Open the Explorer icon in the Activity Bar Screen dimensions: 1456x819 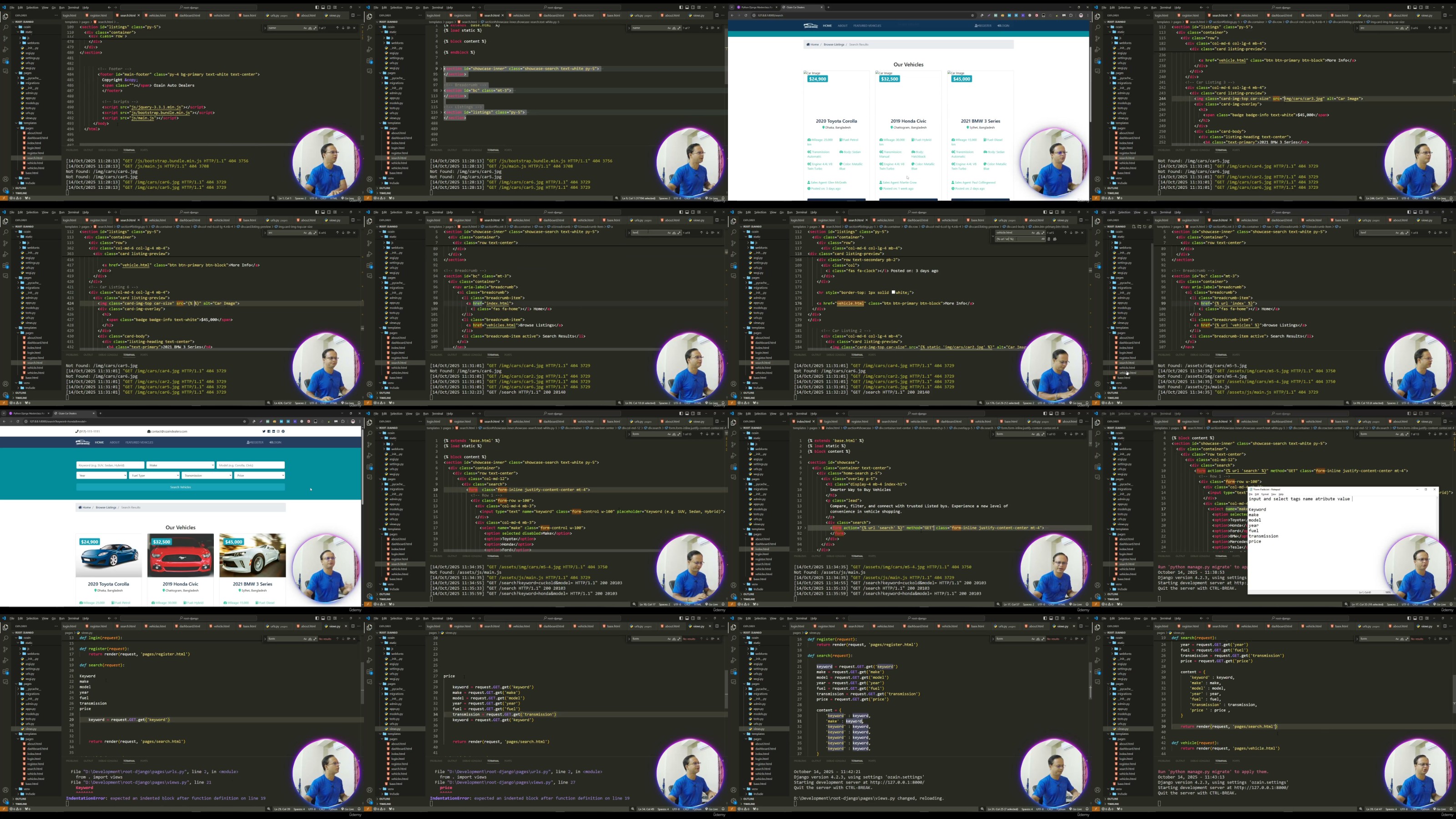click(x=5, y=18)
